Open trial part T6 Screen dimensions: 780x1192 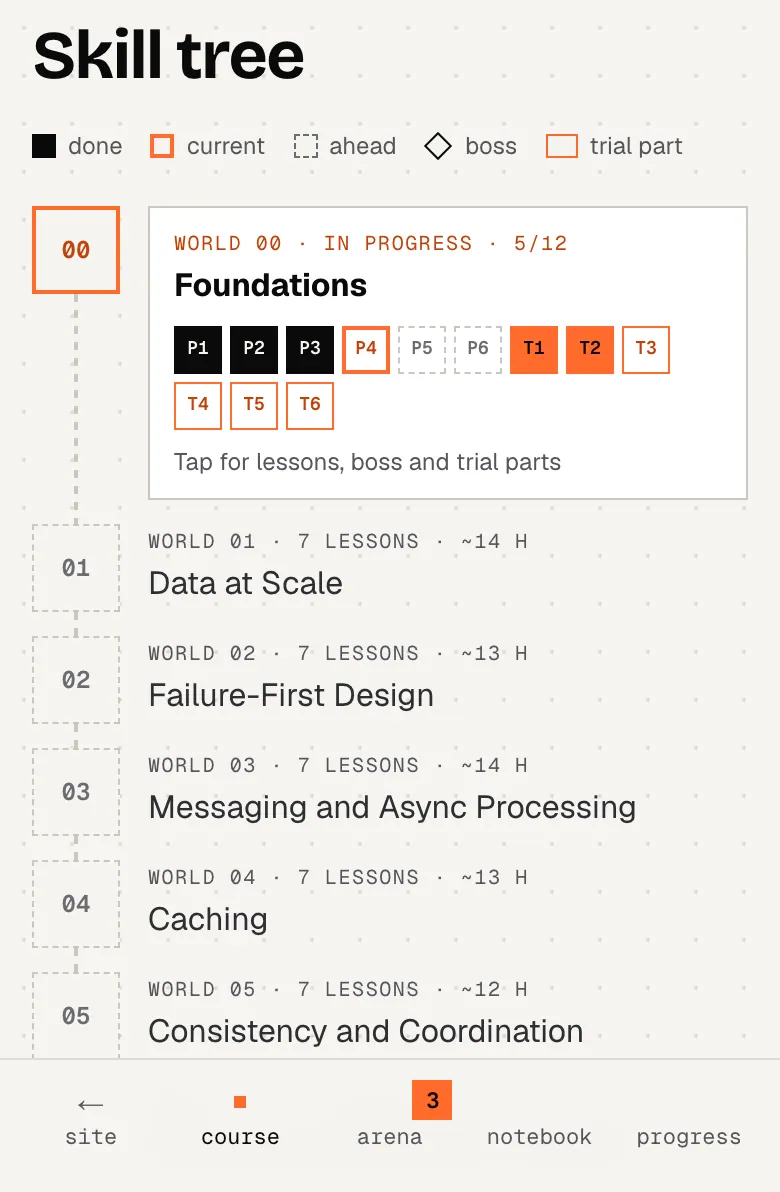point(310,406)
